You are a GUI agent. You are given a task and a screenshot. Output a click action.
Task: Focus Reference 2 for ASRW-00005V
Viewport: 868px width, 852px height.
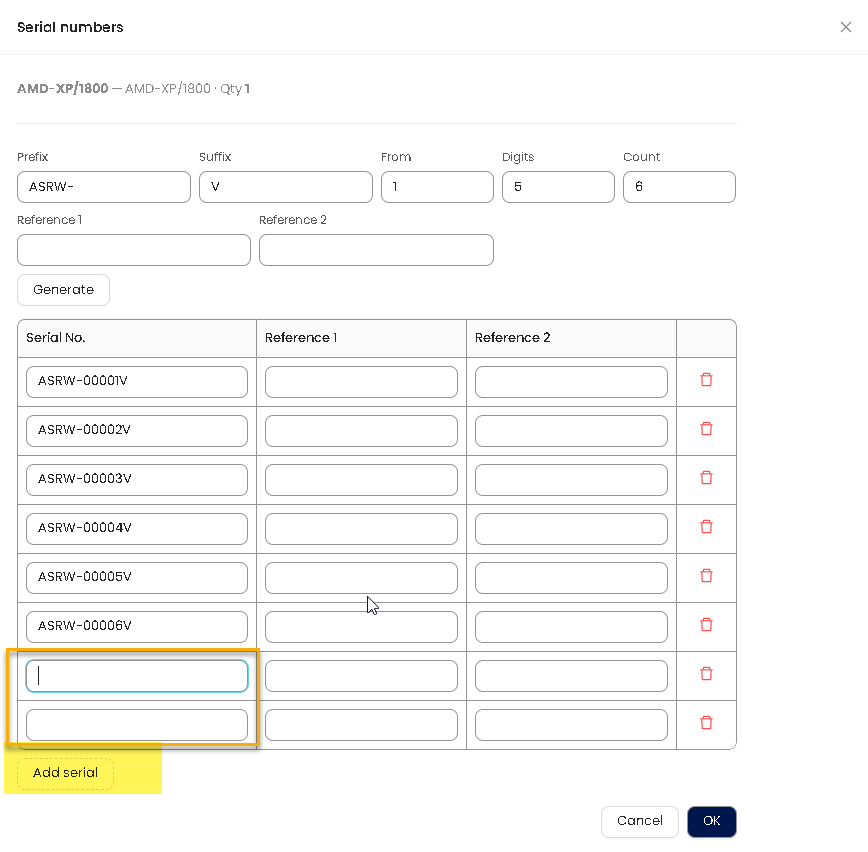click(571, 577)
